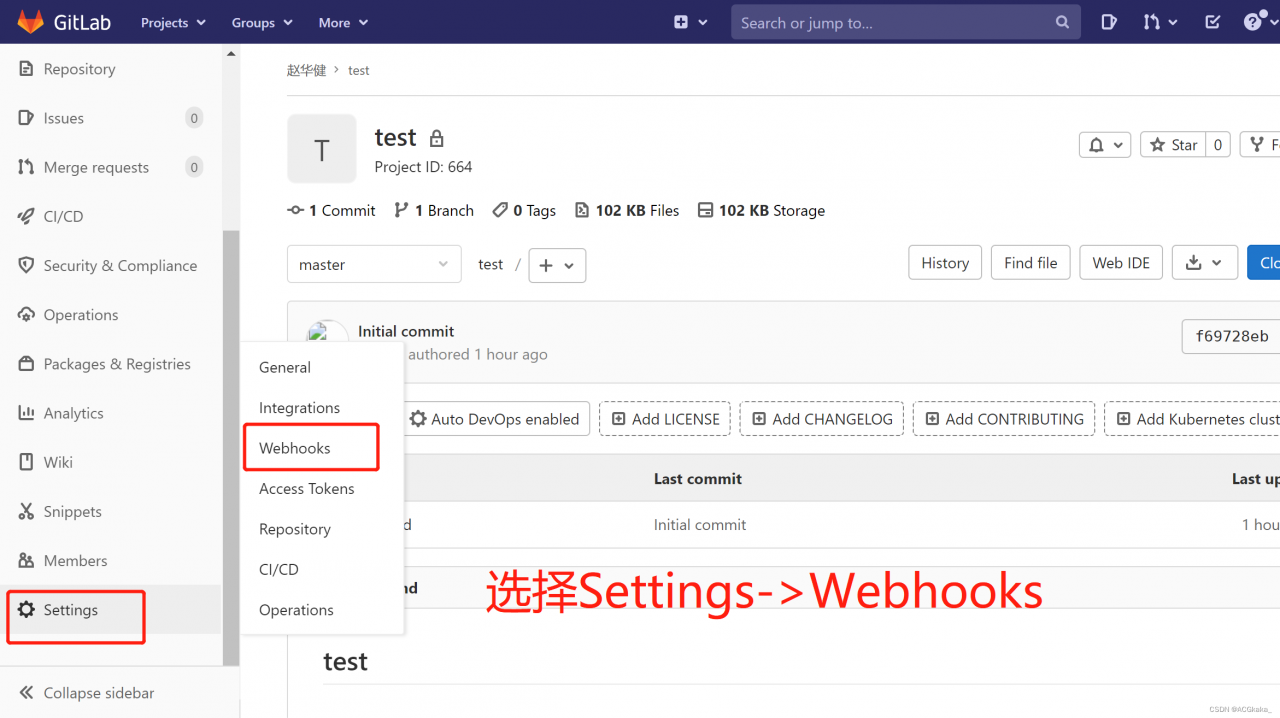Click the Find file button

(1031, 263)
